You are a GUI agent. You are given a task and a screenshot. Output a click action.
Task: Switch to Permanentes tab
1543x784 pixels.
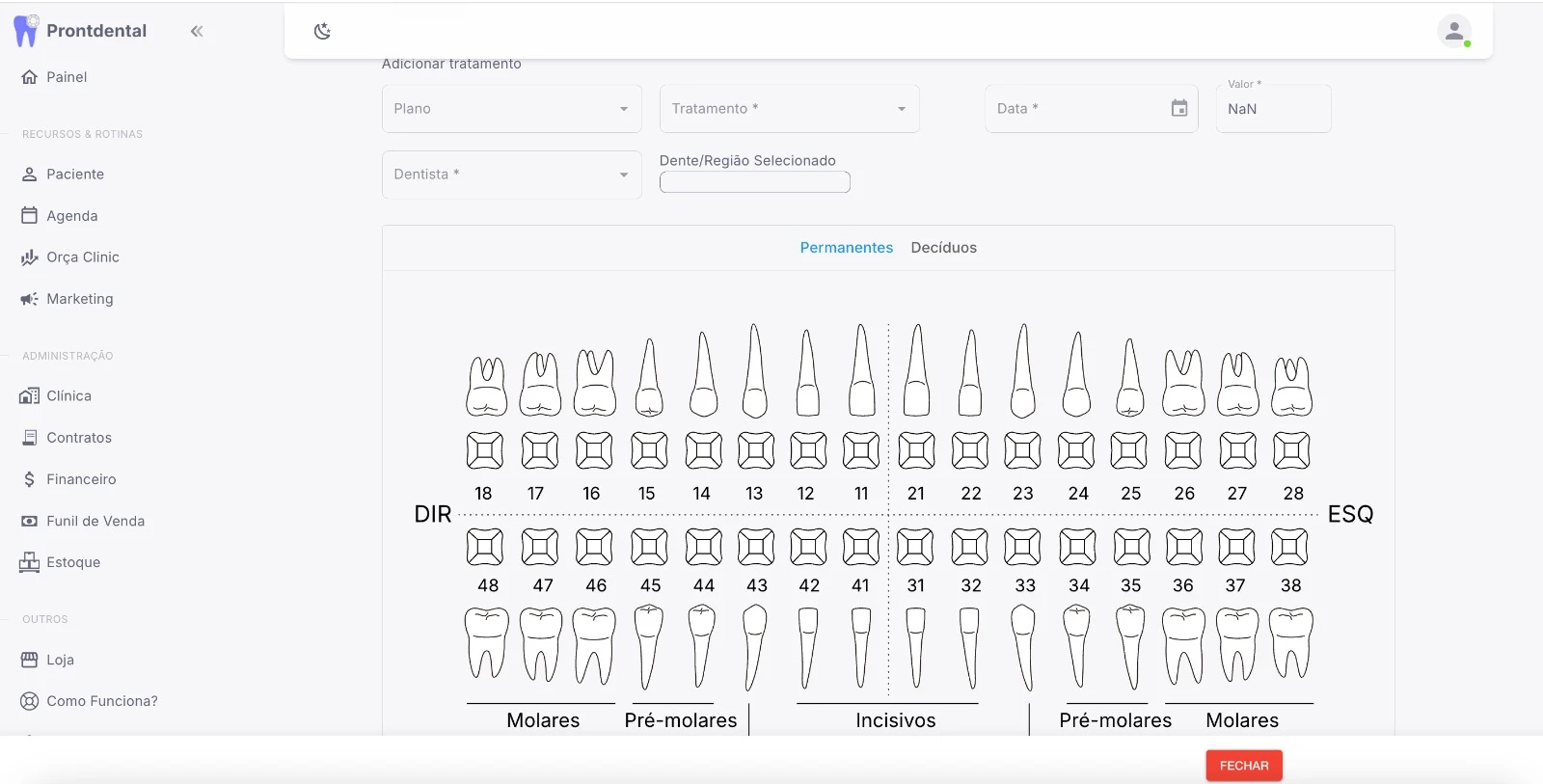coord(847,248)
